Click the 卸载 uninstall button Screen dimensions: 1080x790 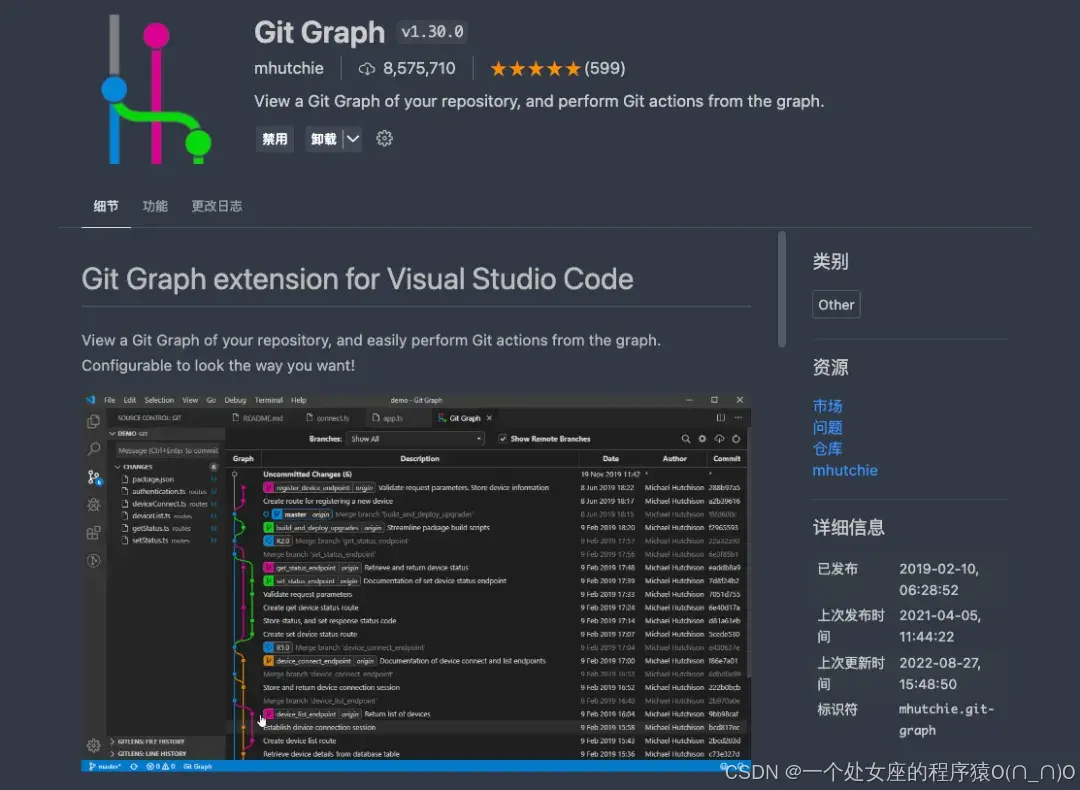(324, 139)
